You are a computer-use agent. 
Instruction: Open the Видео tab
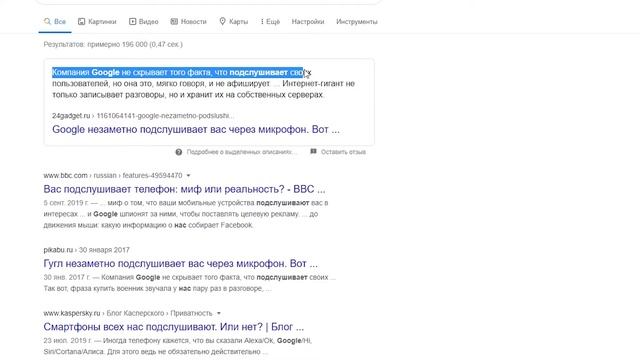(x=144, y=22)
